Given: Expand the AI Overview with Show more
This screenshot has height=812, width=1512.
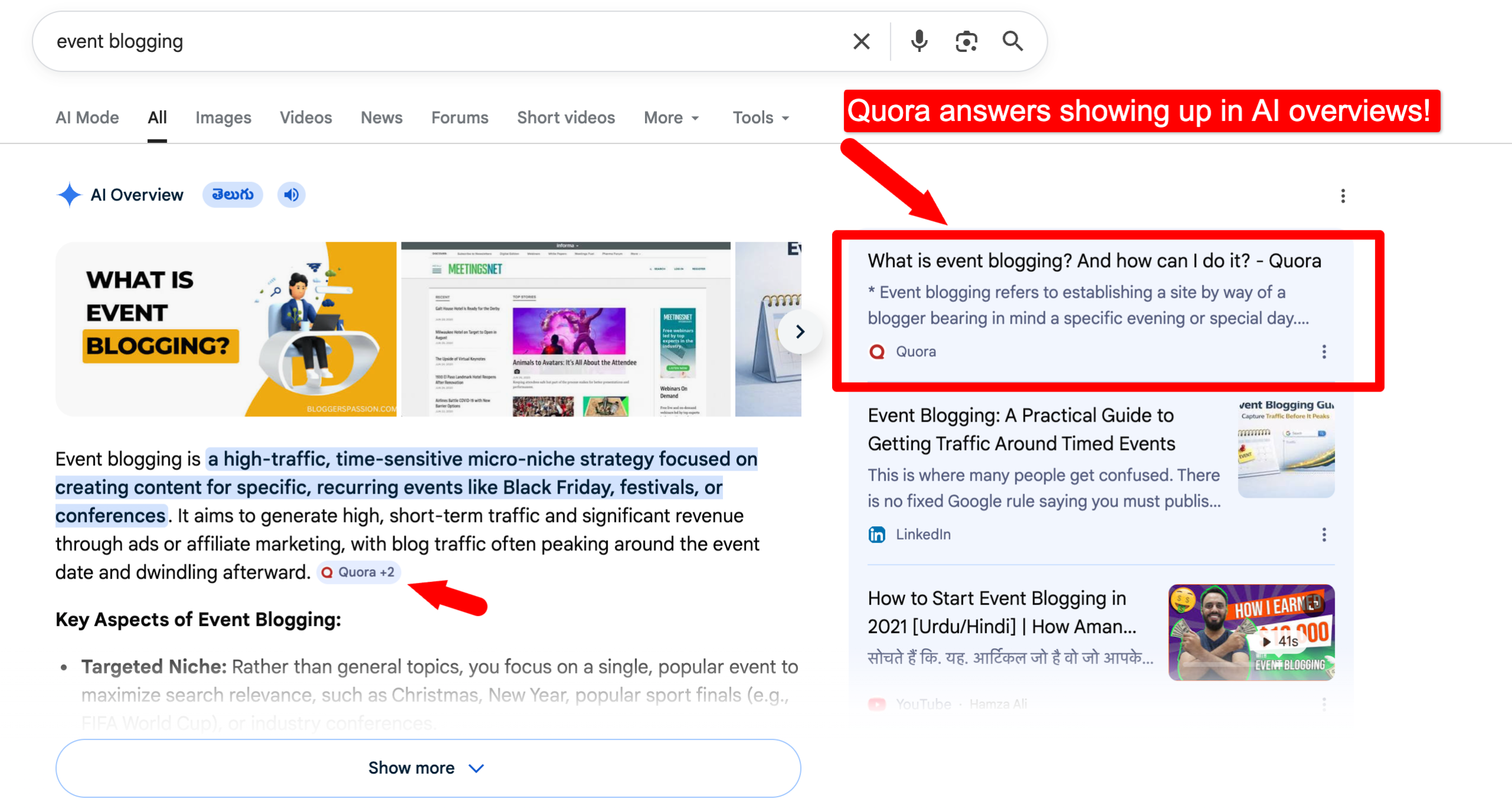Looking at the screenshot, I should click(428, 768).
